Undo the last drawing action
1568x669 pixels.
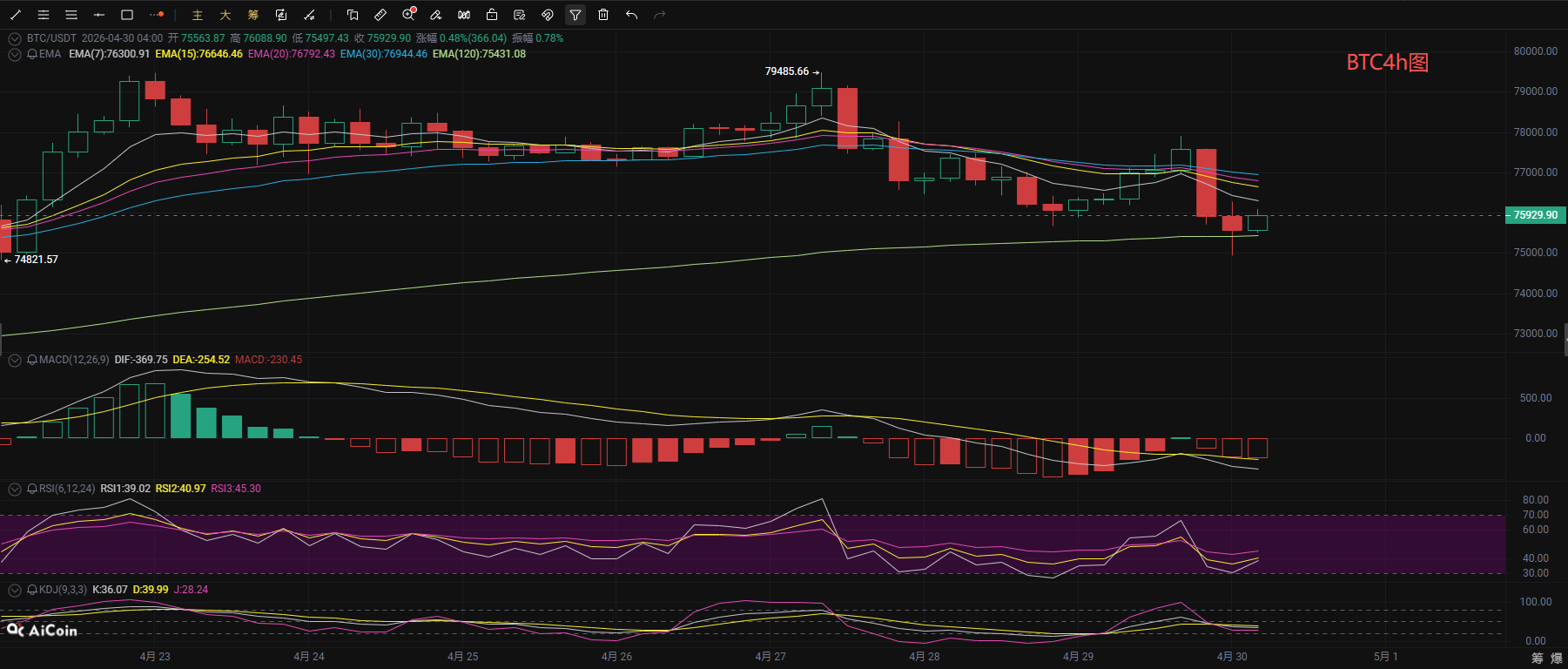tap(631, 15)
